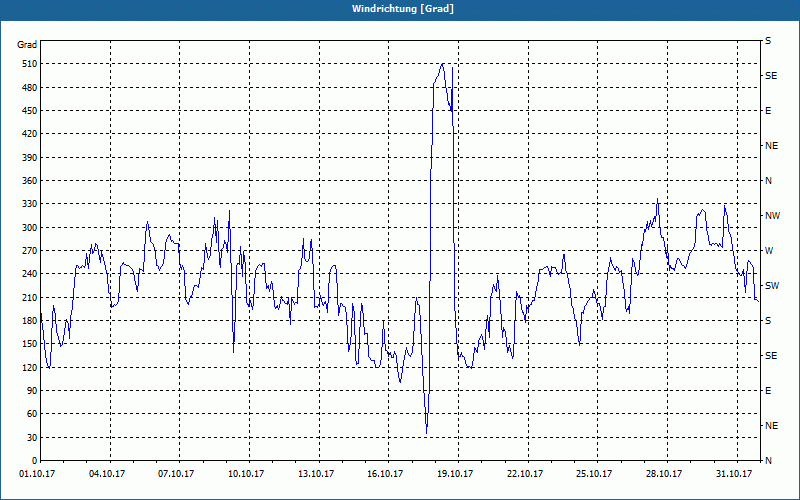Select the E compass label level with 90
Viewport: 800px width, 500px height.
(768, 391)
